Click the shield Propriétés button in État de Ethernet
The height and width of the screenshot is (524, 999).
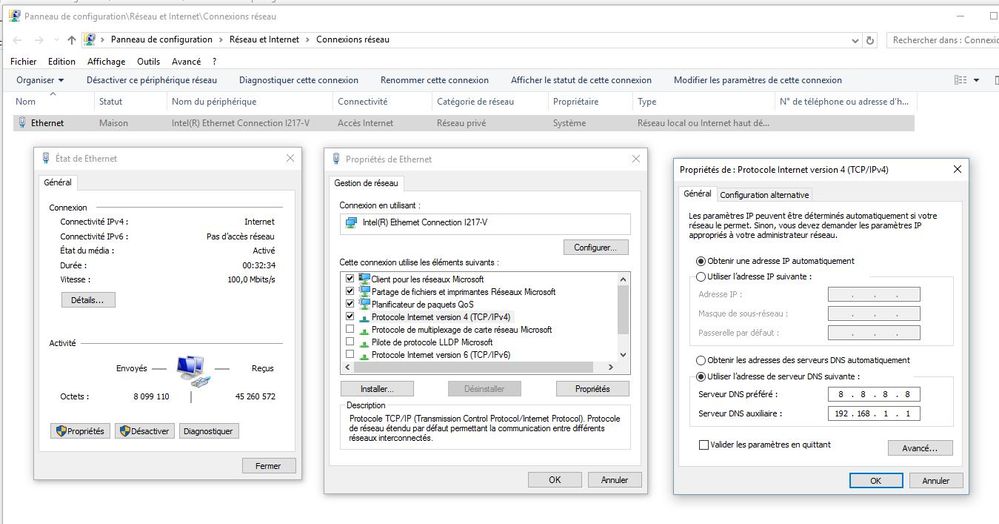click(x=80, y=431)
